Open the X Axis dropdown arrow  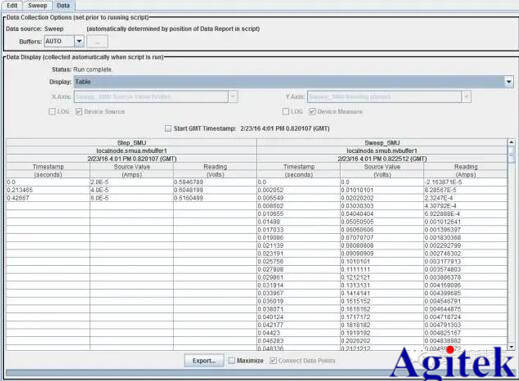click(233, 97)
